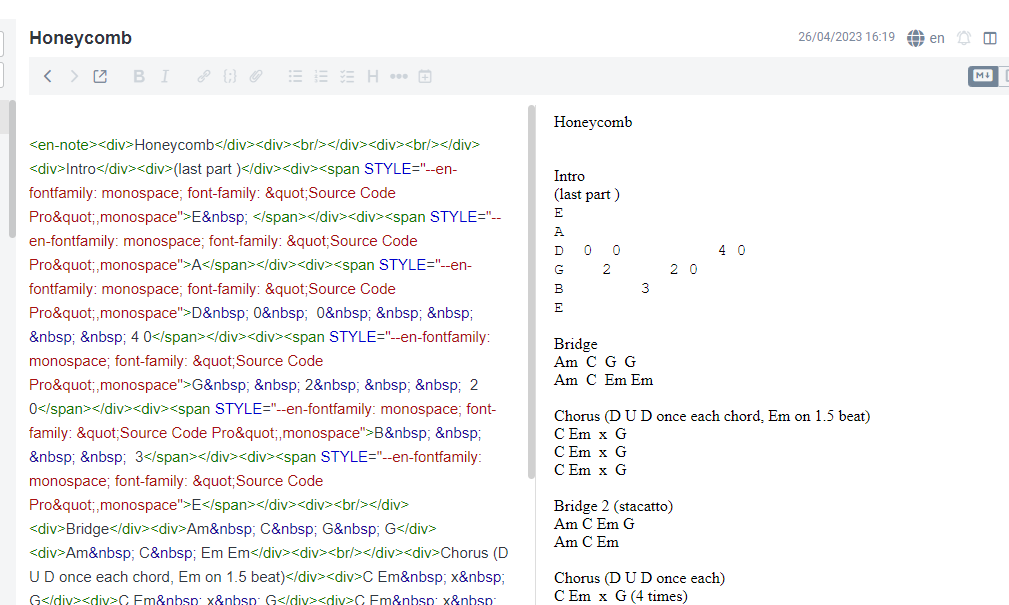Toggle bold formatting
This screenshot has height=605, width=1009.
coord(139,76)
